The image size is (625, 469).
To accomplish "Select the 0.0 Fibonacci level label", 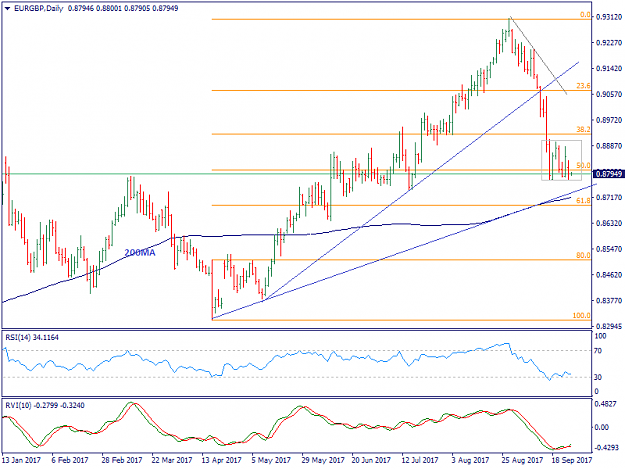I will pyautogui.click(x=585, y=15).
